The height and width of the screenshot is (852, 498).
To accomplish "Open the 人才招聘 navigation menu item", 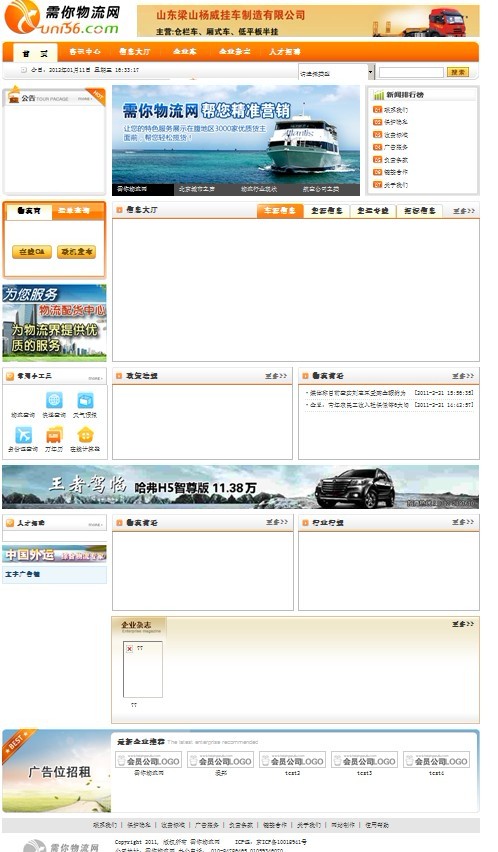I will coord(285,52).
